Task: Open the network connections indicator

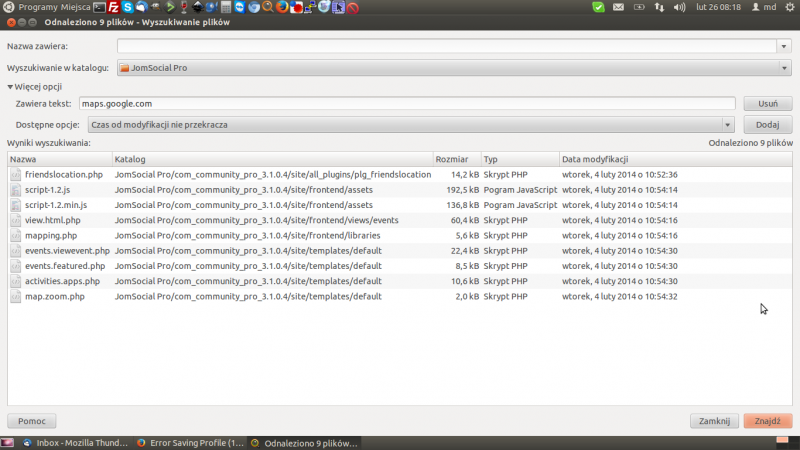Action: pos(659,7)
